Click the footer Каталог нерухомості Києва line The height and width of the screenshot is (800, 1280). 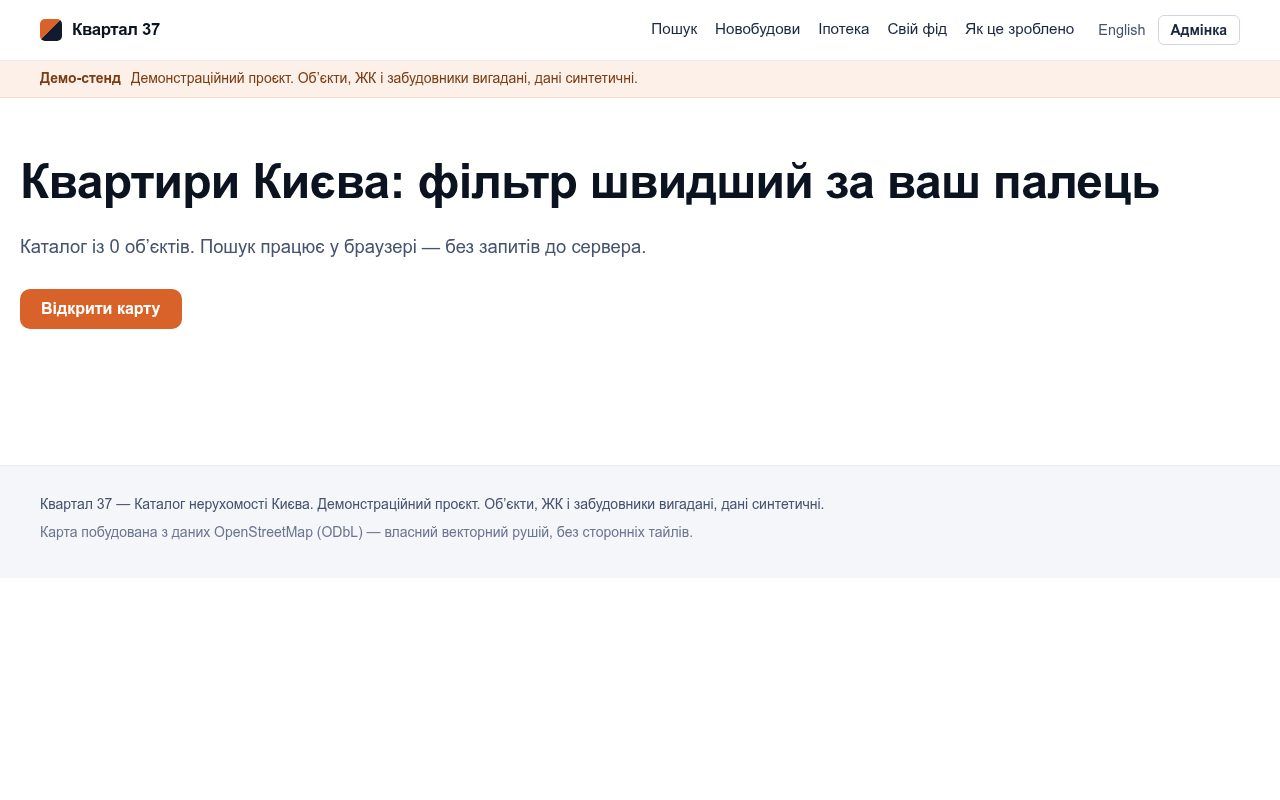432,504
